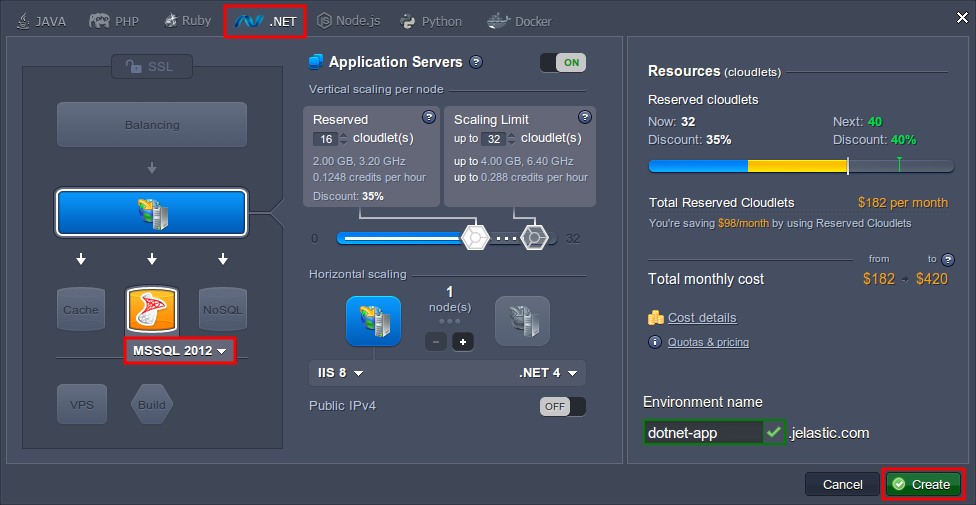The width and height of the screenshot is (976, 505).
Task: Adjust Reserved cloudlets stepper arrows
Action: [x=343, y=139]
